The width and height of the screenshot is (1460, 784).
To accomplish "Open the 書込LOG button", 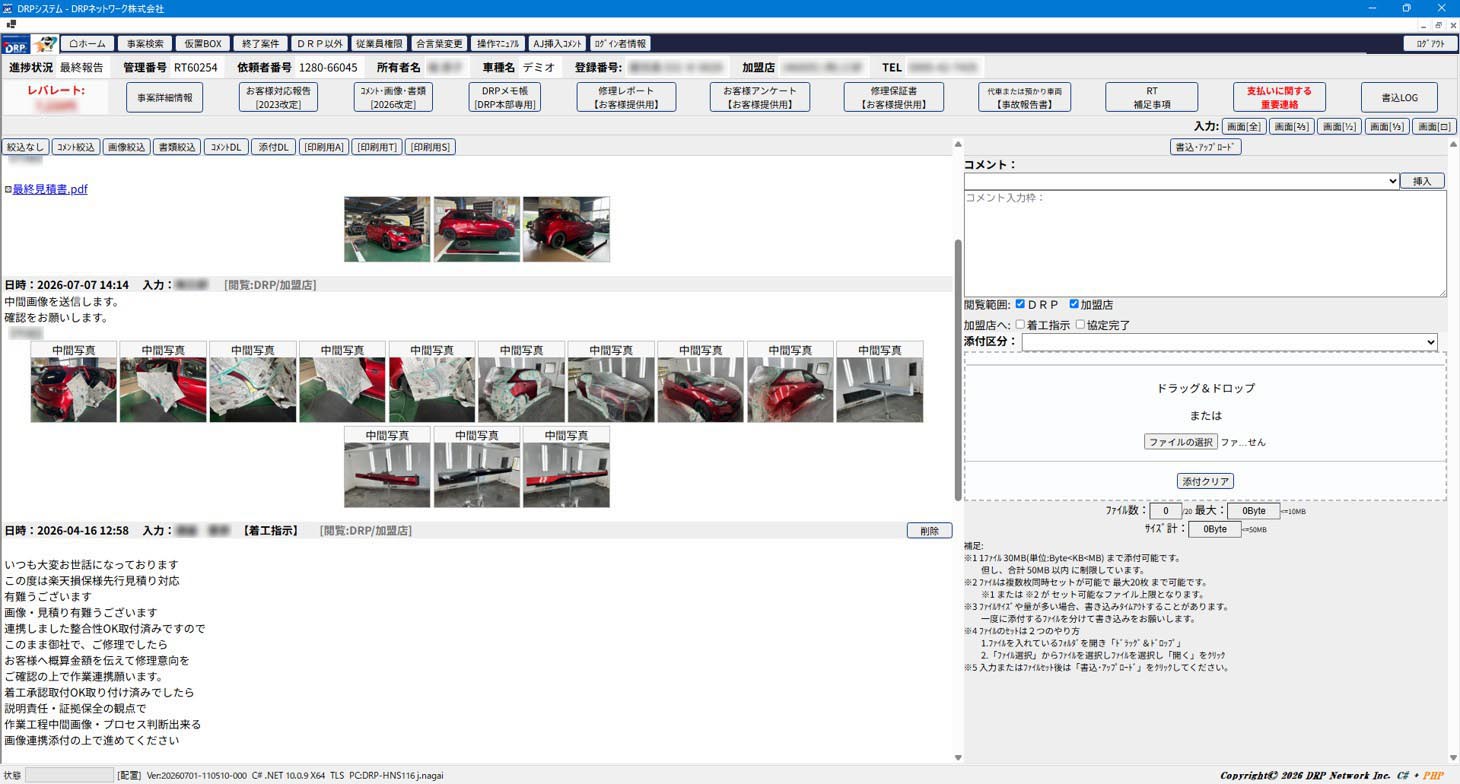I will tap(1399, 97).
